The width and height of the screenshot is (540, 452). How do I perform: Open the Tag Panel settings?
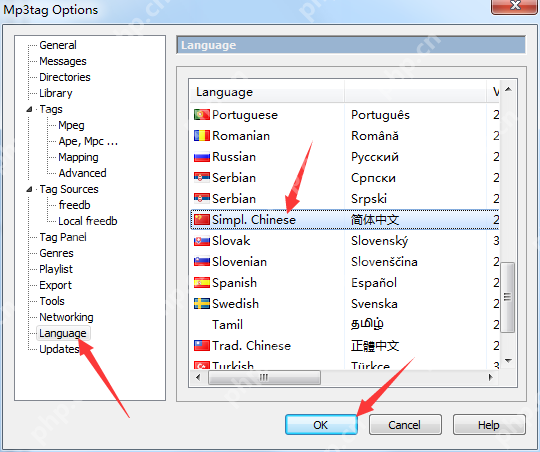tap(63, 237)
